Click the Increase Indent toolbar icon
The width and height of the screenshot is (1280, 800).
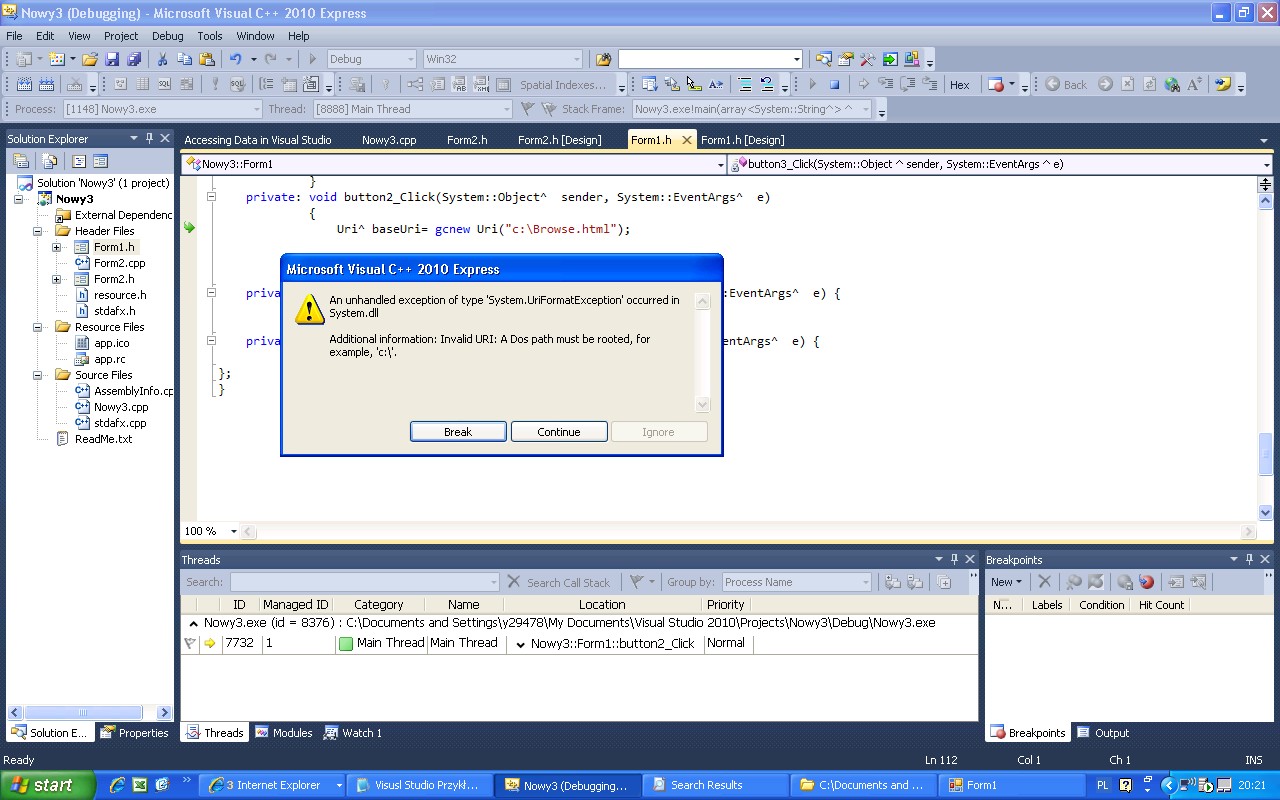click(x=745, y=85)
